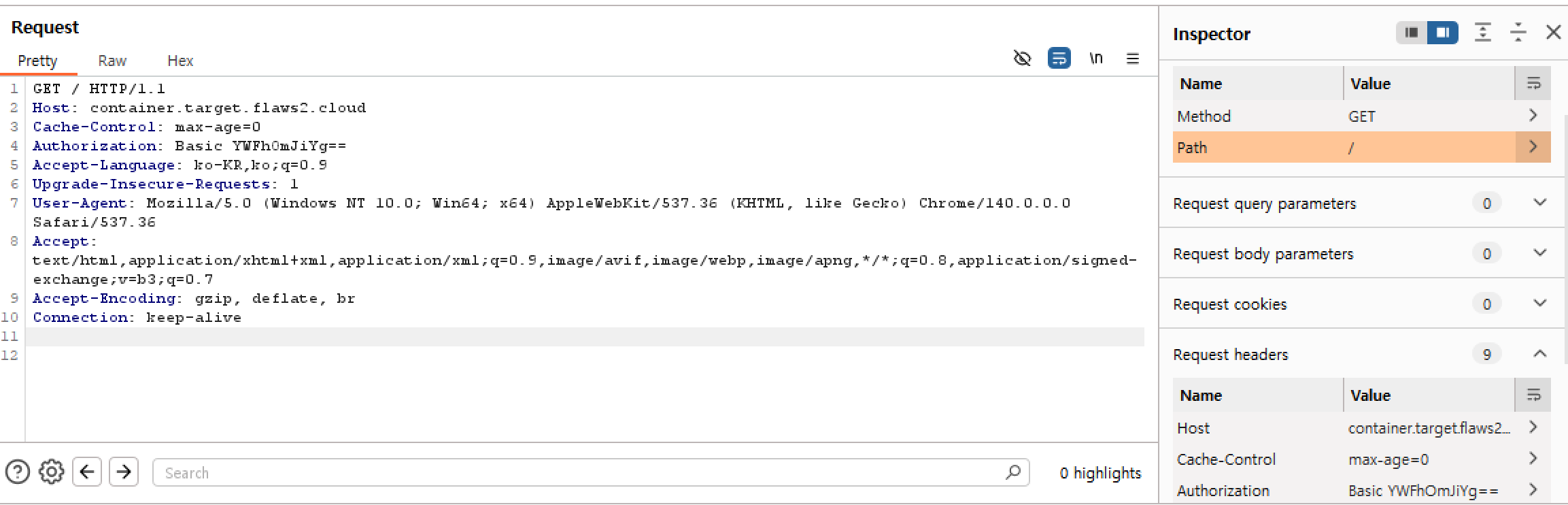Image resolution: width=1568 pixels, height=505 pixels.
Task: Open search settings gear icon
Action: [51, 472]
